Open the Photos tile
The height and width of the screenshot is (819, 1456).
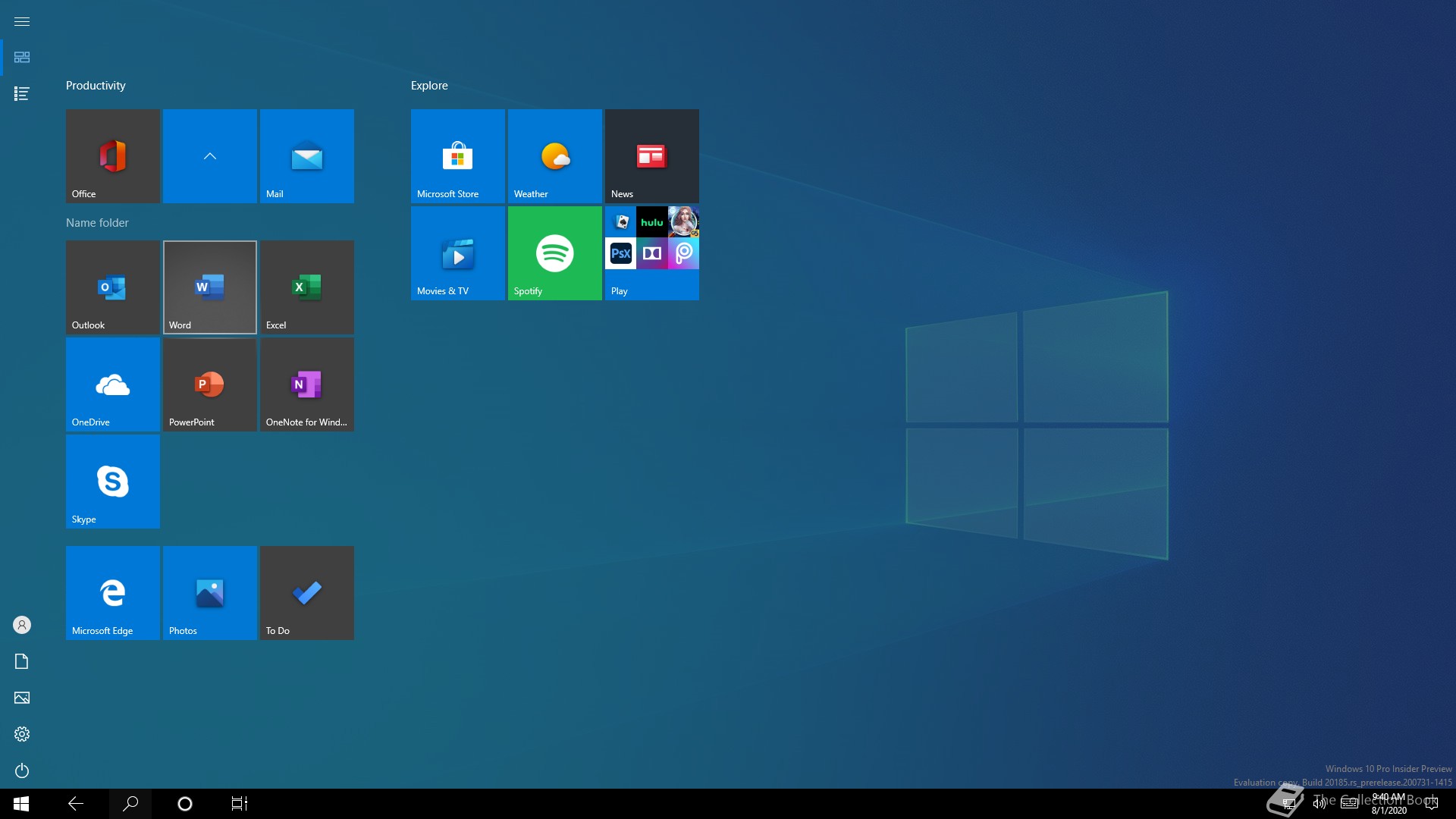[209, 592]
